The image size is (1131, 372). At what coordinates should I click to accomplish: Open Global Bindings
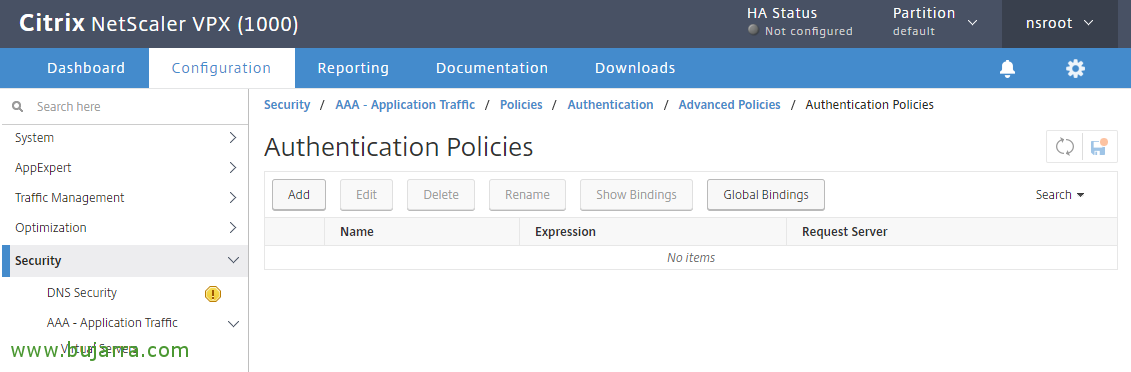point(765,195)
